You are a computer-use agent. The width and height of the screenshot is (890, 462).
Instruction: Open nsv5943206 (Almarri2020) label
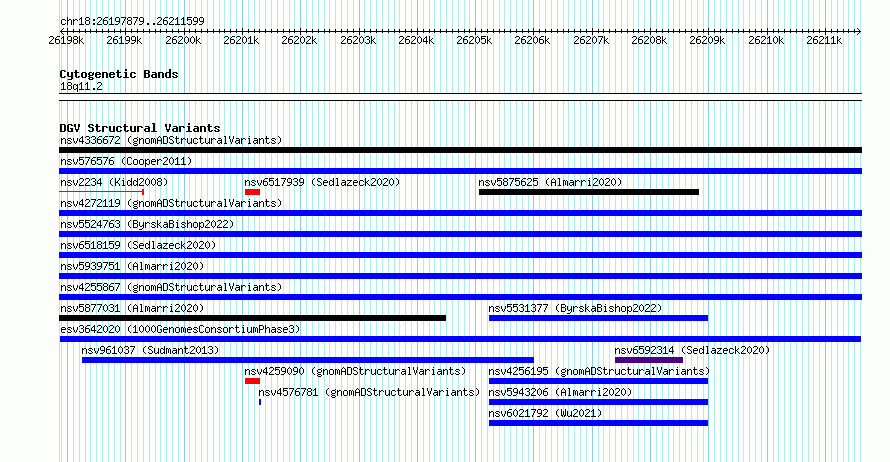[x=560, y=392]
